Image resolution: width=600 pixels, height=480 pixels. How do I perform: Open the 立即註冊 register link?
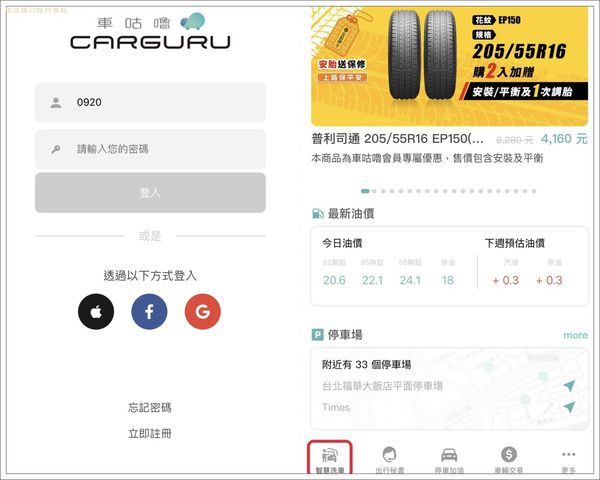[150, 434]
